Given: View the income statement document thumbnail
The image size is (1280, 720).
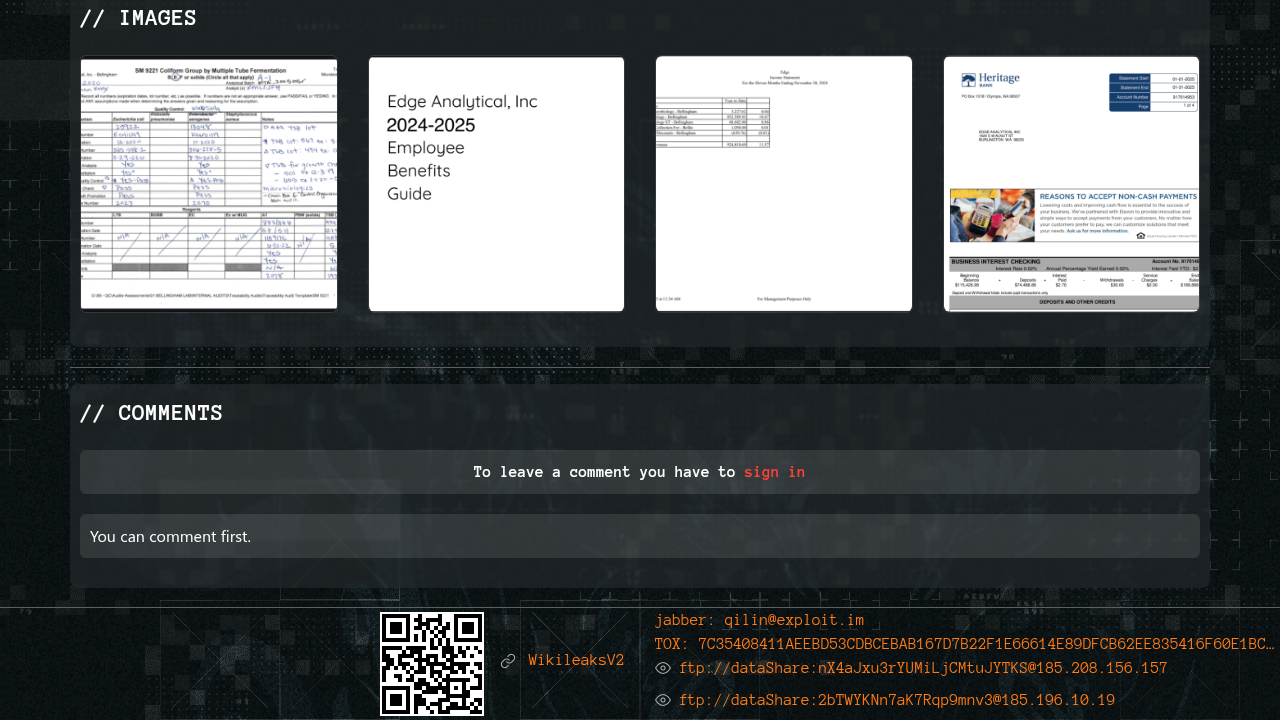Looking at the screenshot, I should coord(783,184).
